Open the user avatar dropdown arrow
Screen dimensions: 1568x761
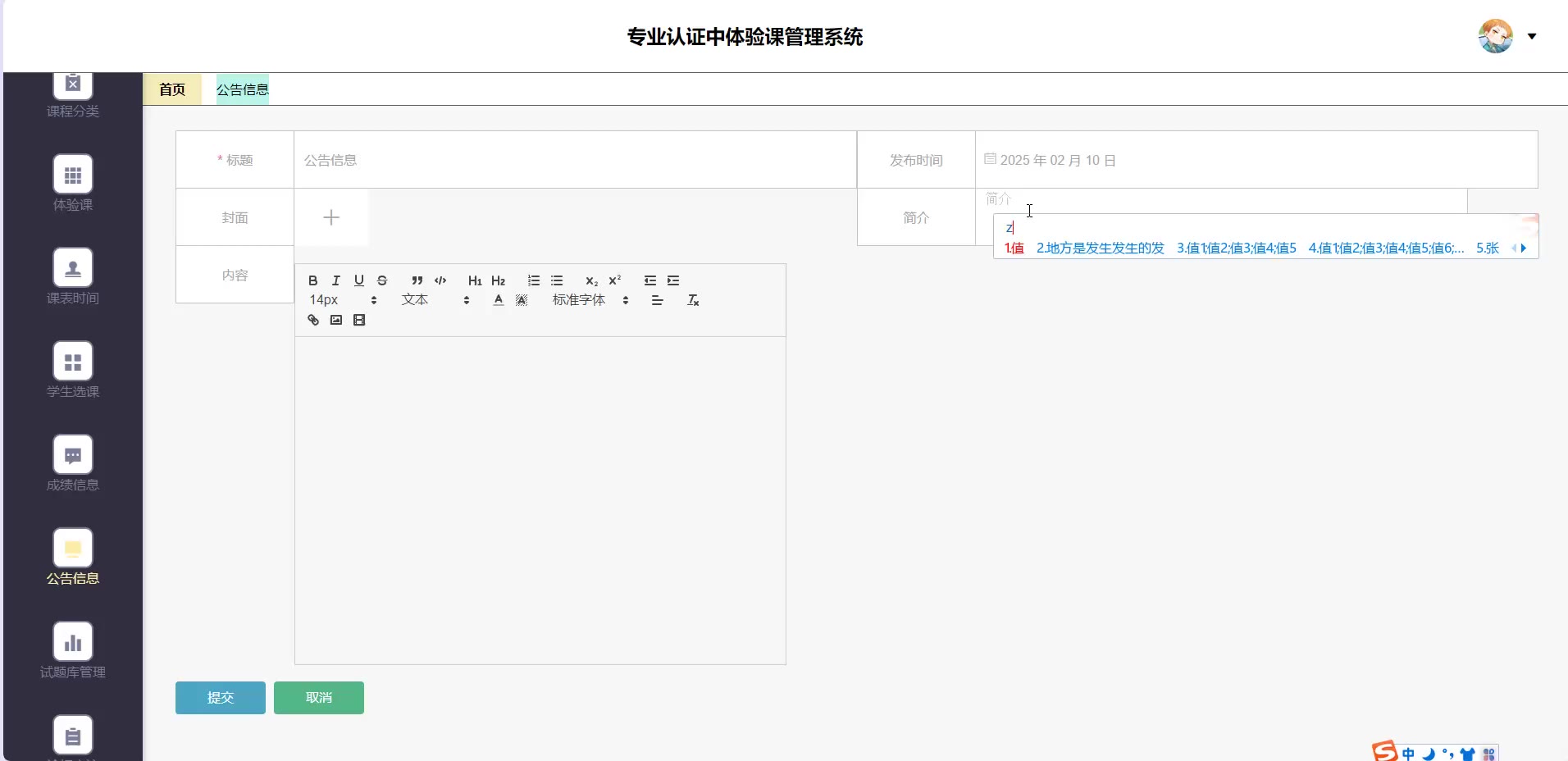1531,36
